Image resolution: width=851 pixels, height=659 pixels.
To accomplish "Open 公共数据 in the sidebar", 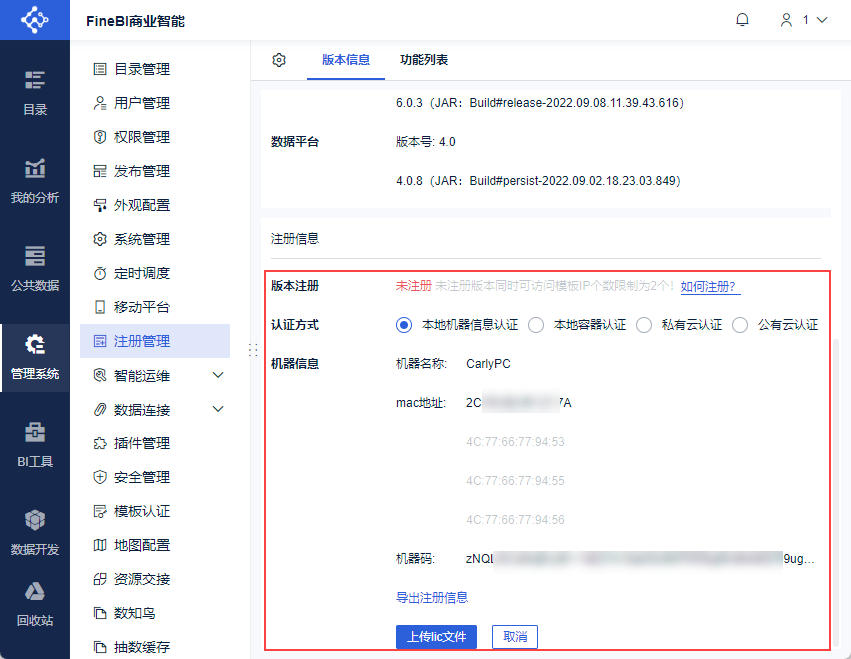I will pyautogui.click(x=35, y=269).
